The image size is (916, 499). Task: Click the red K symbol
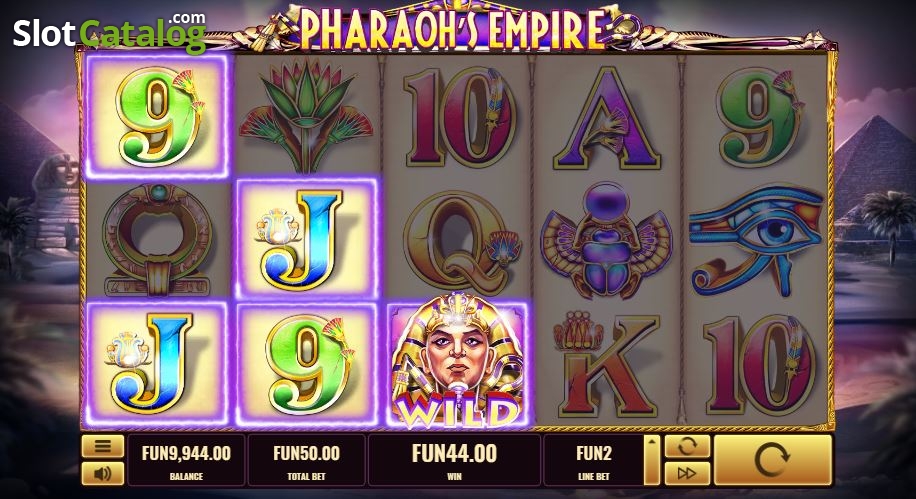click(x=606, y=364)
